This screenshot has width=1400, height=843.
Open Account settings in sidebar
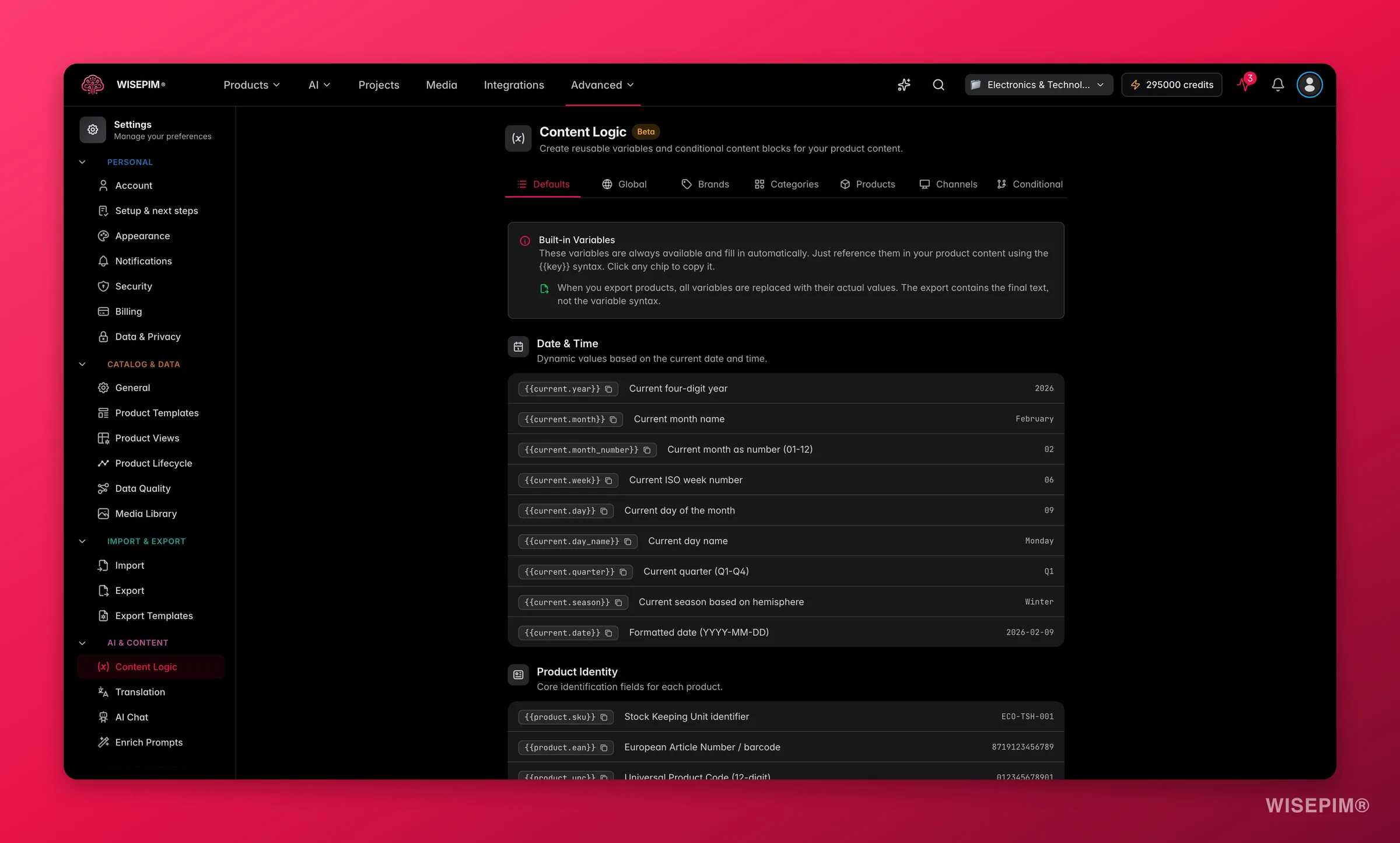coord(150,186)
